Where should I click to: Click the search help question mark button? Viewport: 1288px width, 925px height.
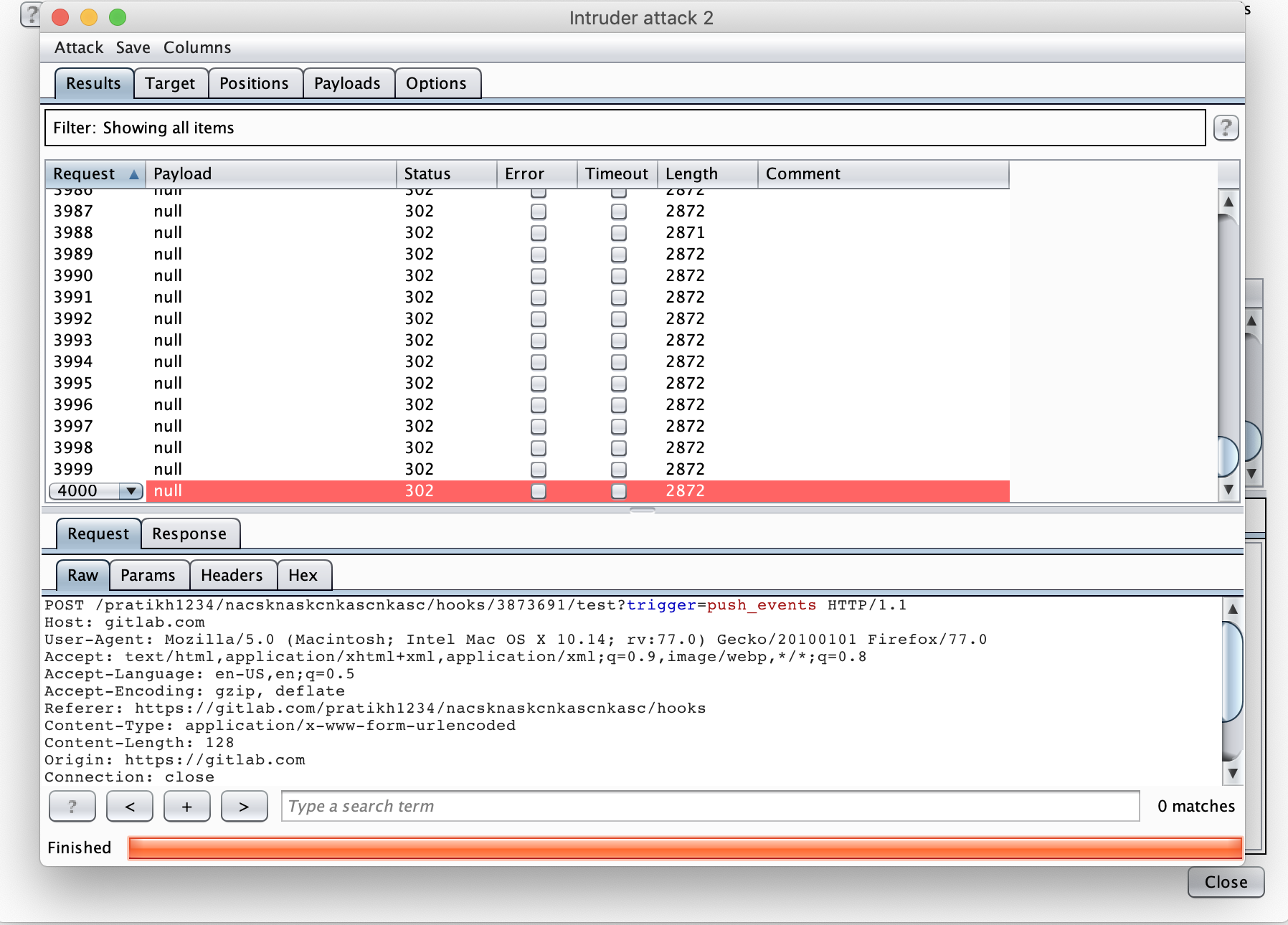72,807
